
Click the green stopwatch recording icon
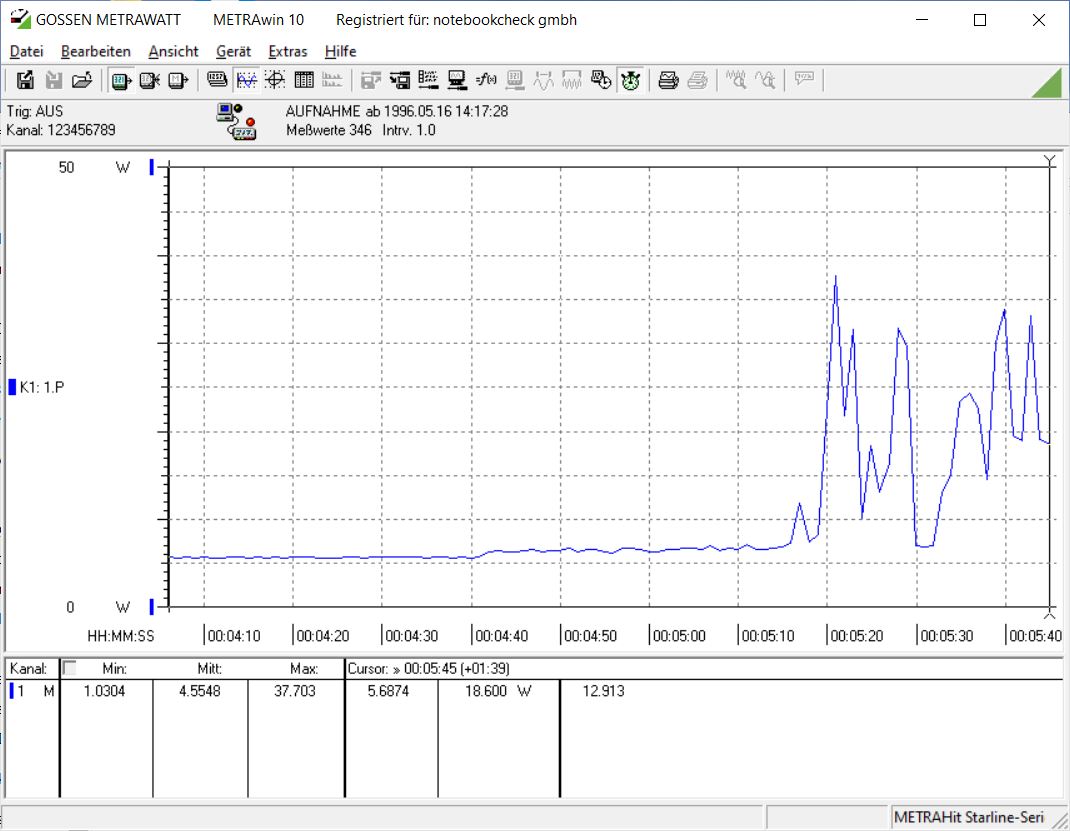(x=631, y=81)
